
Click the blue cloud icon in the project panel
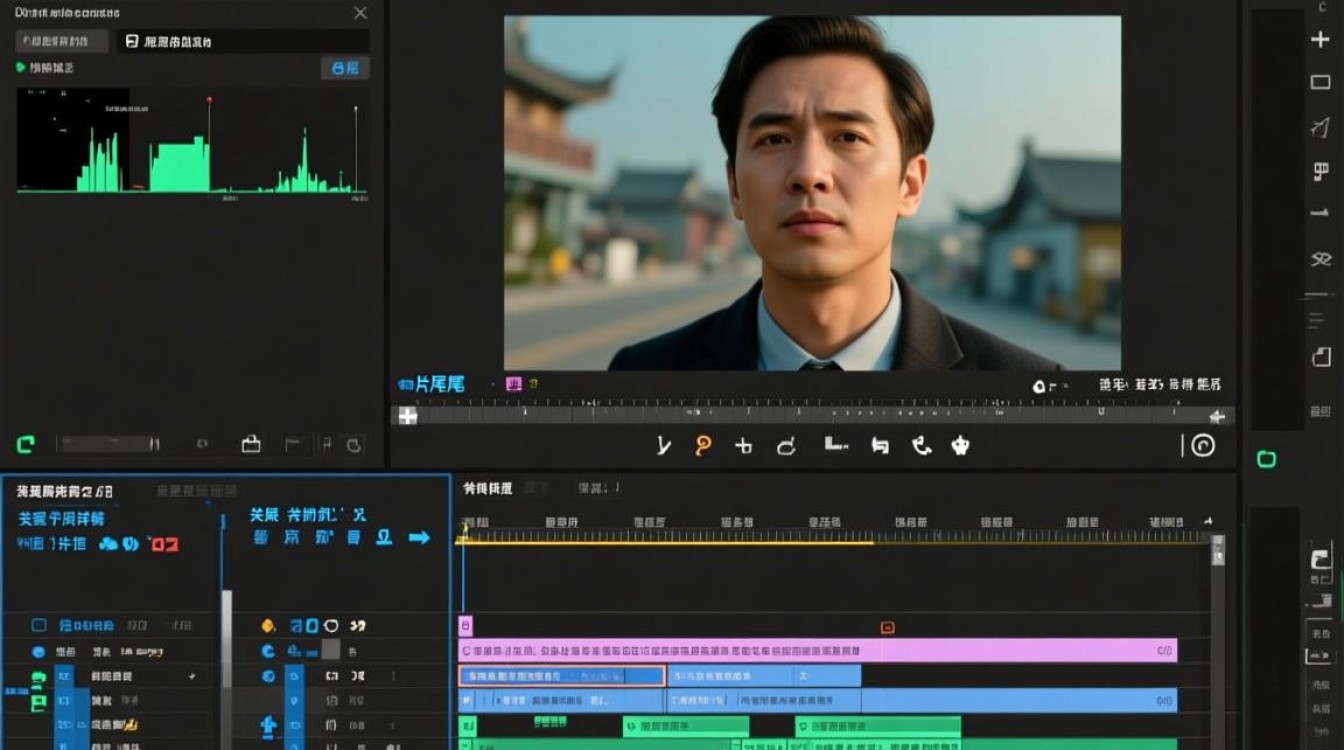pyautogui.click(x=108, y=544)
